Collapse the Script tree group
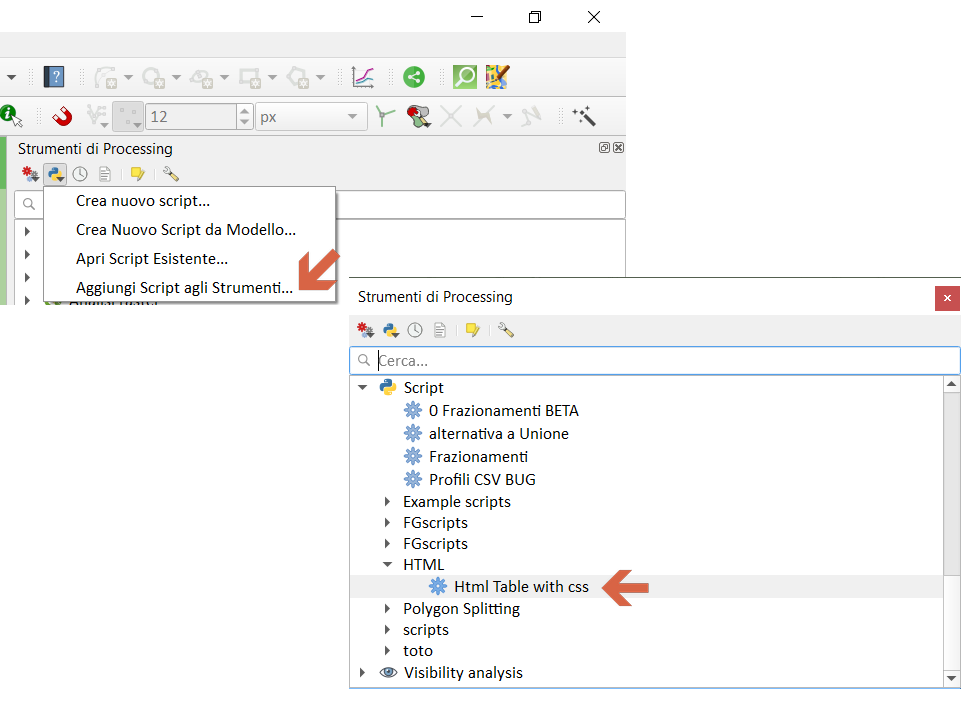The height and width of the screenshot is (701, 964). coord(363,388)
